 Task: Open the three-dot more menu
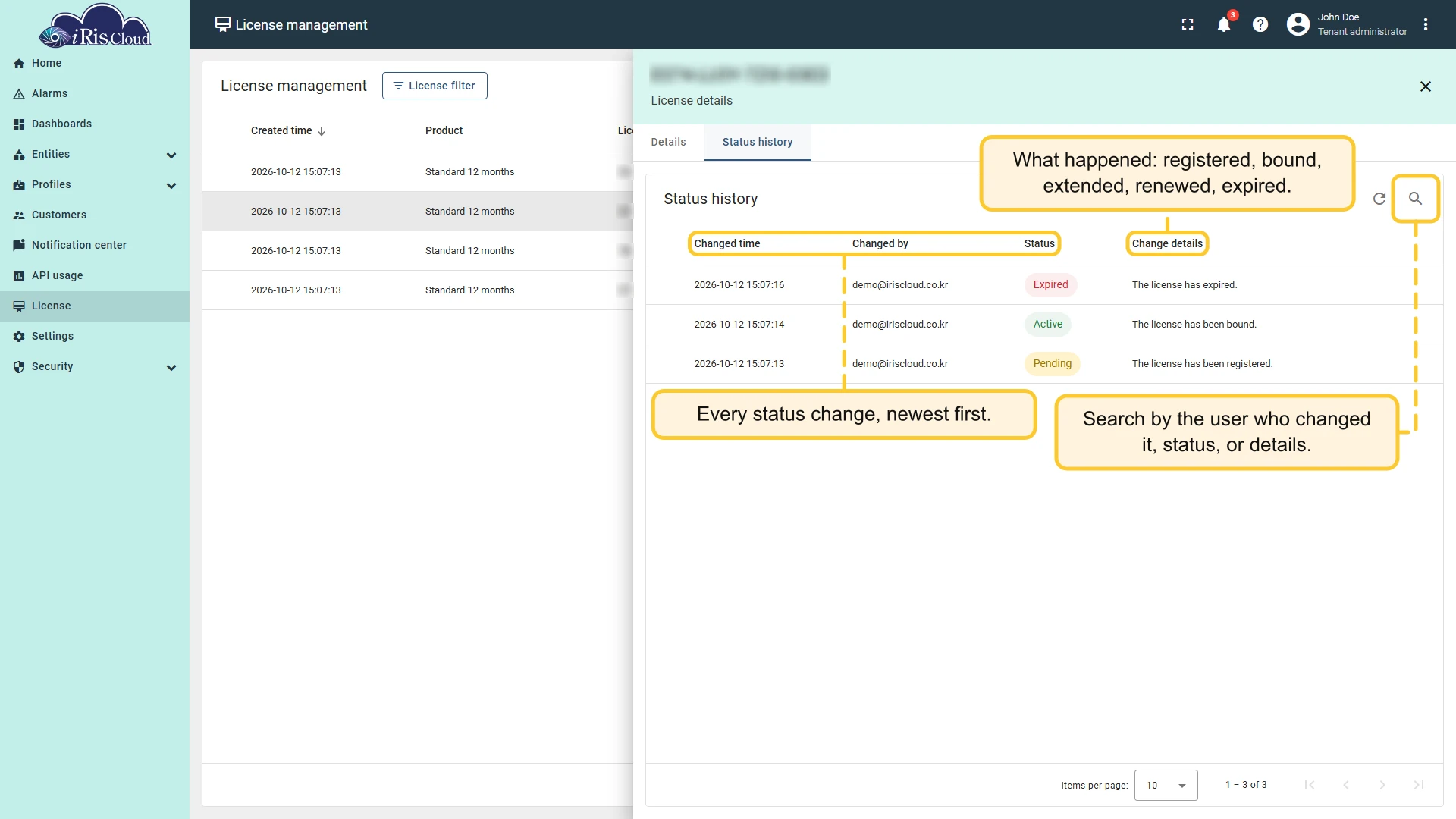click(1426, 24)
